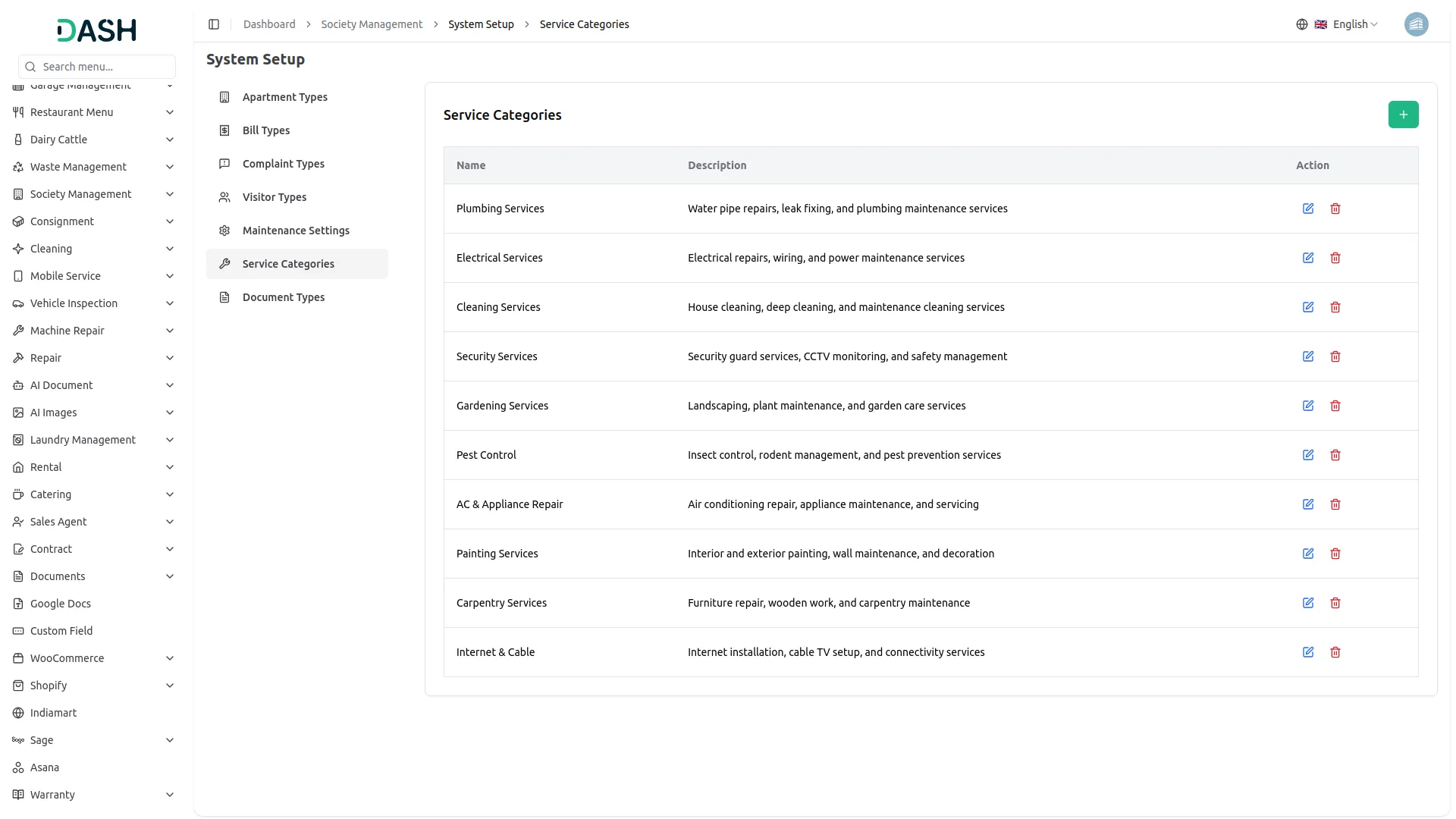Select the Document Types tab

point(284,297)
